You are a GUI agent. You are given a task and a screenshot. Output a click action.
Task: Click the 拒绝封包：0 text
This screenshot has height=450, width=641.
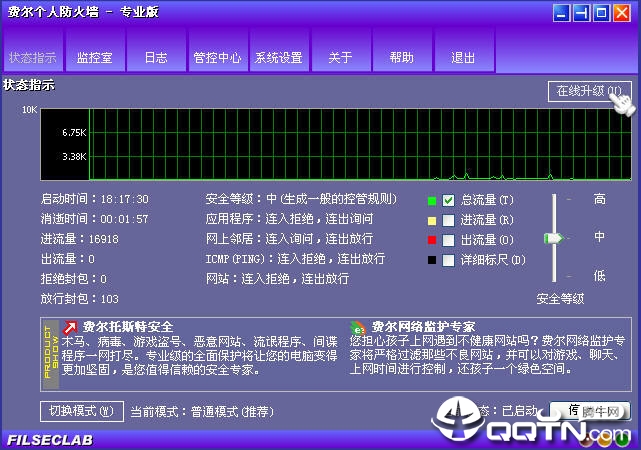click(x=74, y=279)
